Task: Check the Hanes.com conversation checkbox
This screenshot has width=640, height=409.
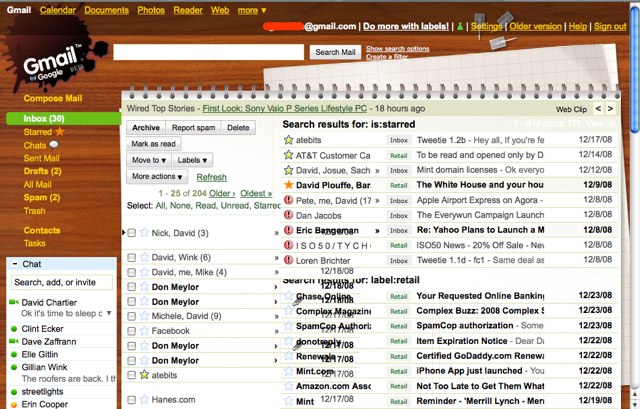Action: 131,400
